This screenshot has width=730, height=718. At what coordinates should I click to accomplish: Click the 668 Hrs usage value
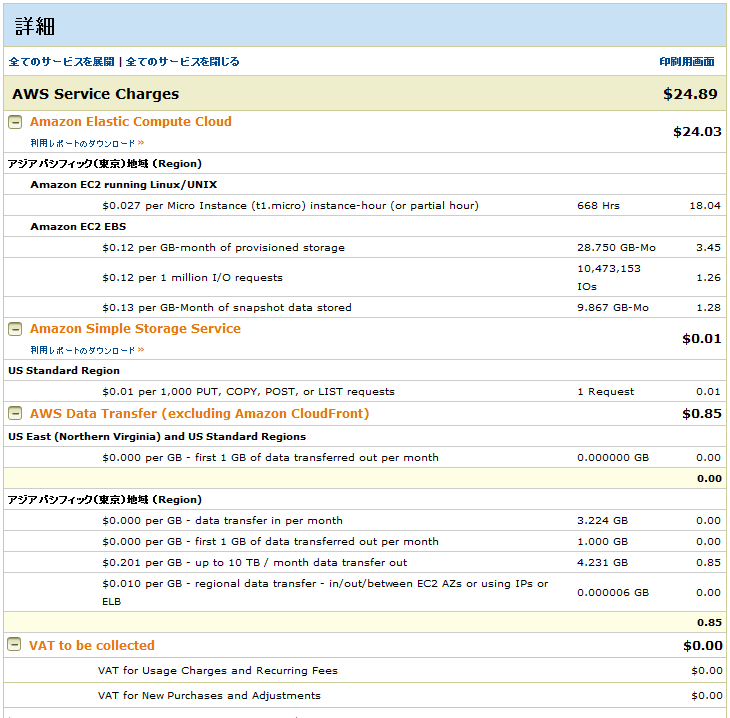pyautogui.click(x=598, y=206)
